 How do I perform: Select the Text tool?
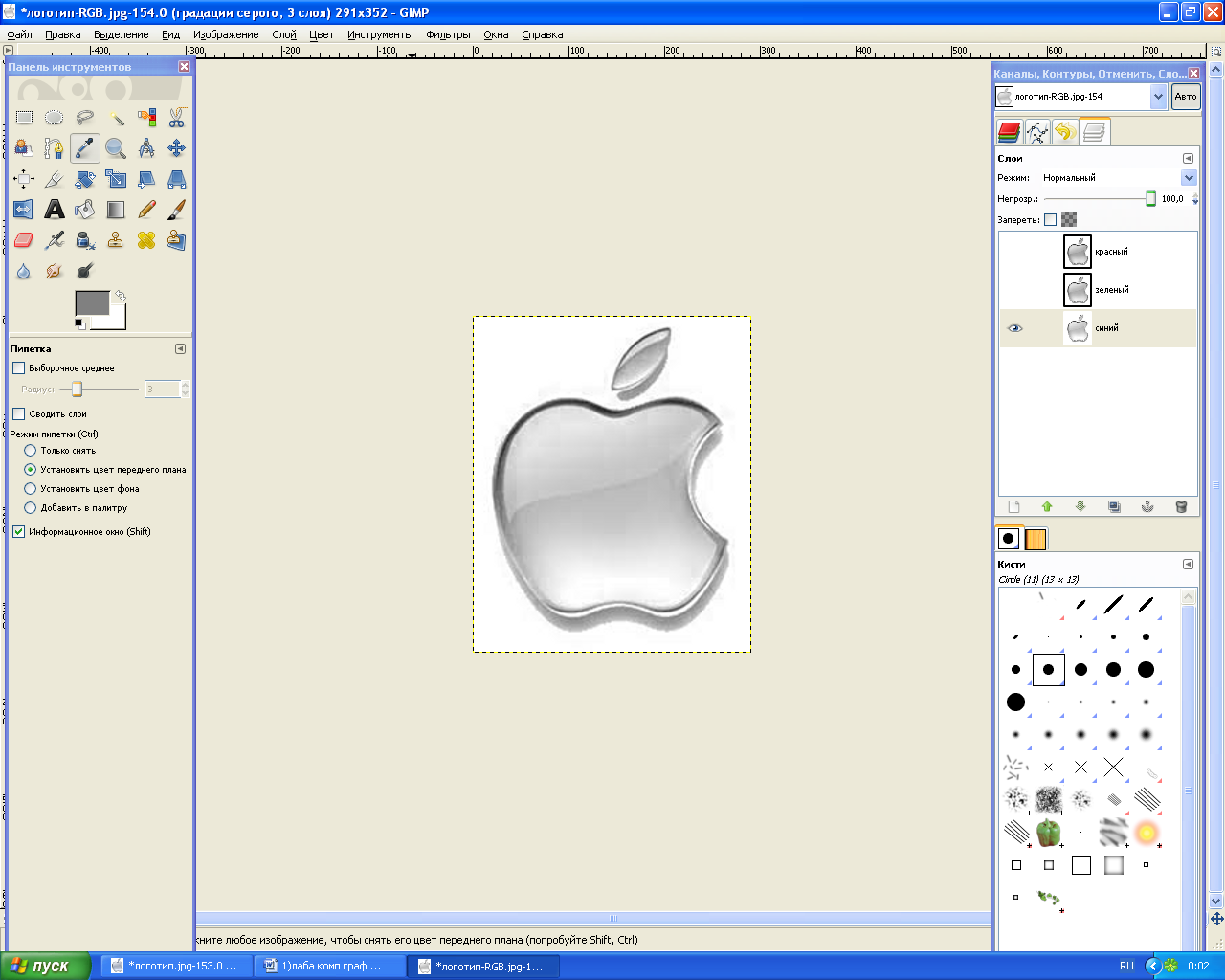pos(55,210)
